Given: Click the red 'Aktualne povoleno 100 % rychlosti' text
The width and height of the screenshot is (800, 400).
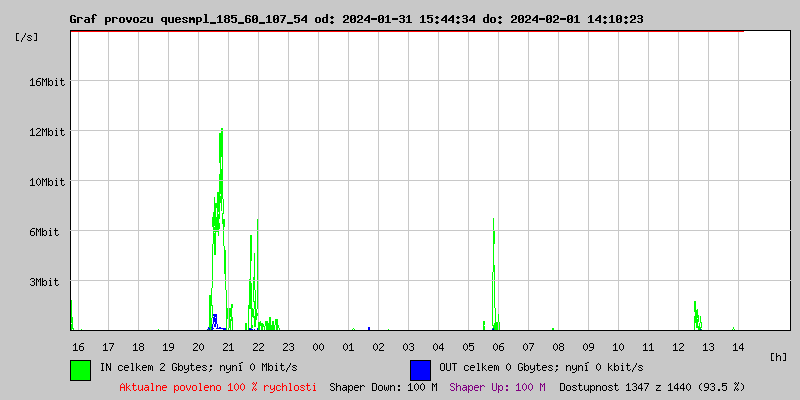Looking at the screenshot, I should tap(218, 386).
